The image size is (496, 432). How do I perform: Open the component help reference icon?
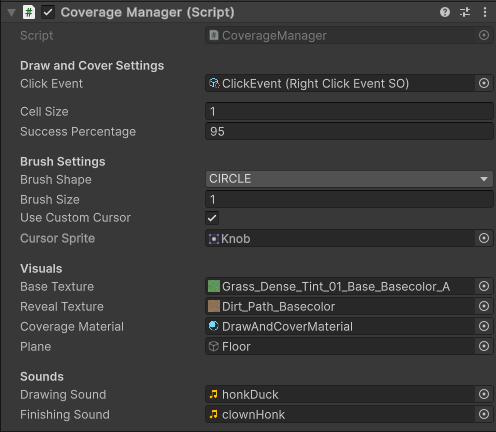[x=445, y=12]
